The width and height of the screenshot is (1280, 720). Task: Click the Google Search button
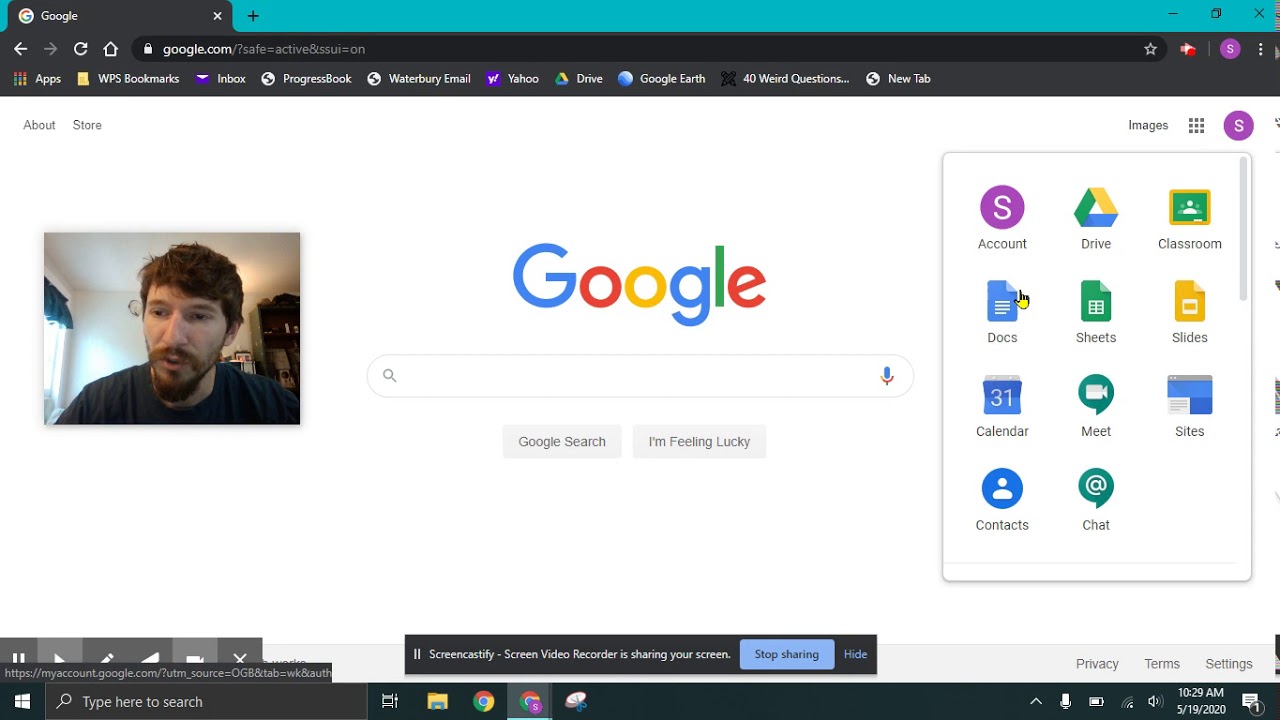click(562, 441)
